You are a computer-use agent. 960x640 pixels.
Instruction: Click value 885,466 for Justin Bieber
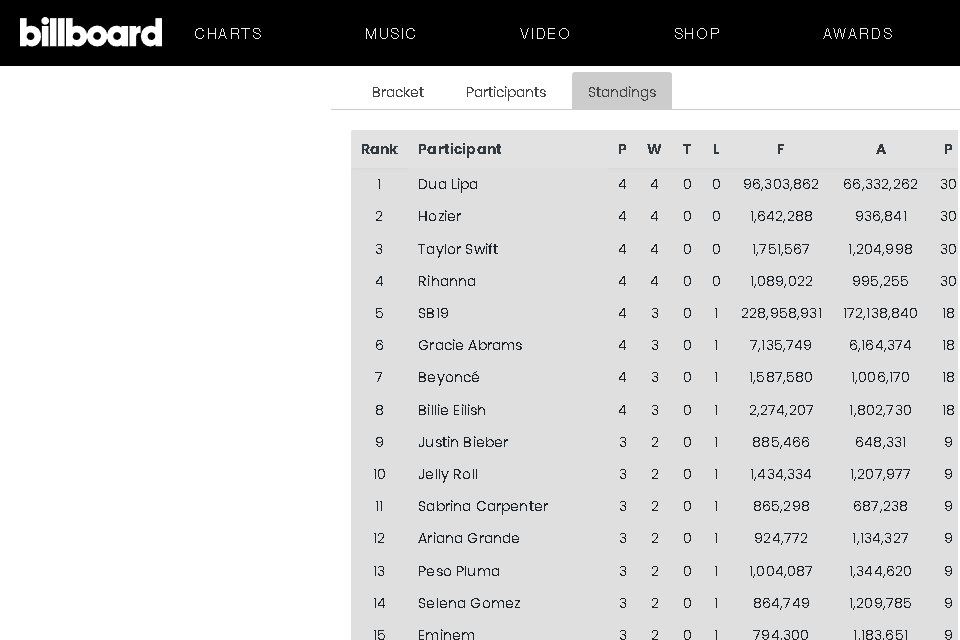tap(781, 442)
